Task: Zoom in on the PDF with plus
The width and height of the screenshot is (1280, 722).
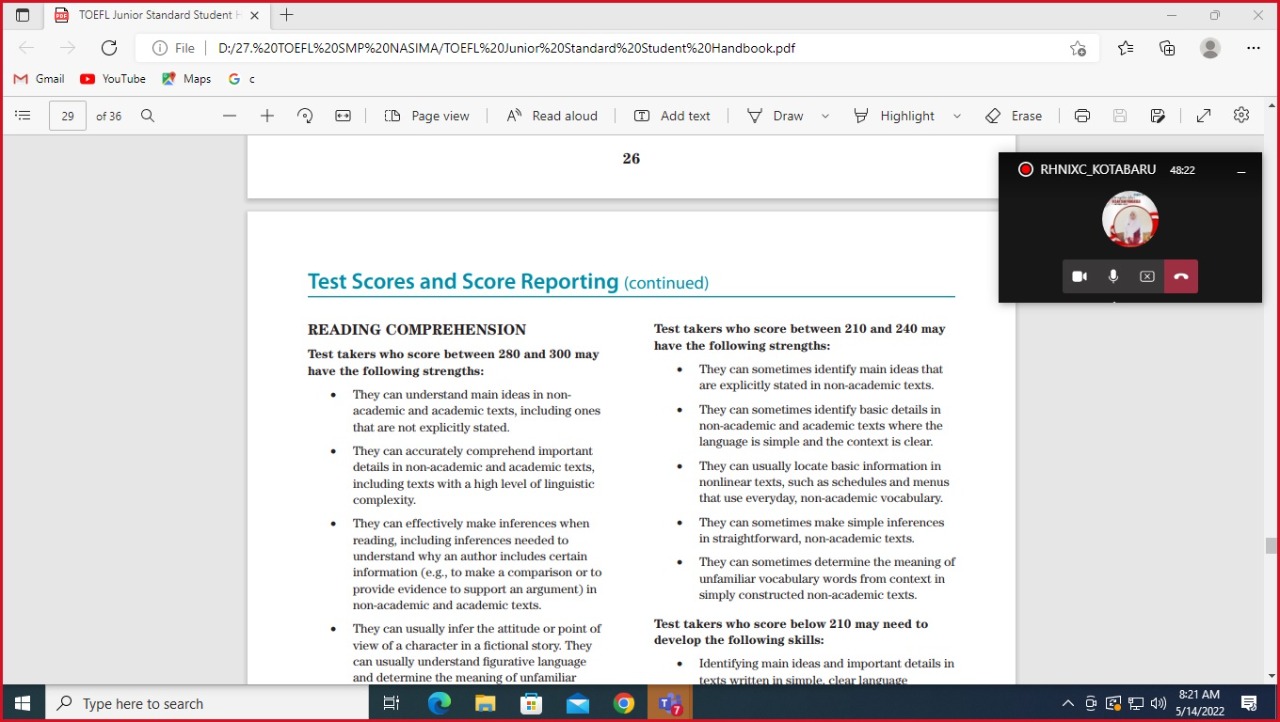Action: 267,116
